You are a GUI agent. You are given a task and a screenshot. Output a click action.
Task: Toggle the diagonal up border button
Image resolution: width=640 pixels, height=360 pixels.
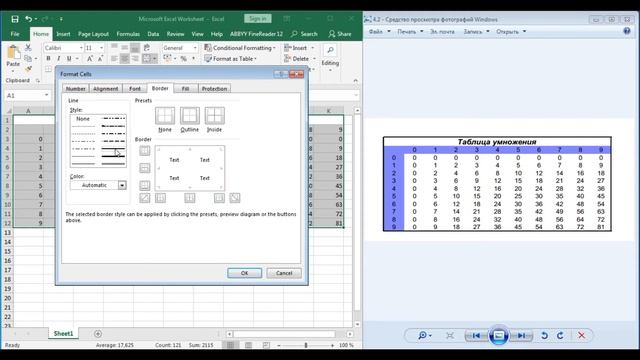point(144,198)
